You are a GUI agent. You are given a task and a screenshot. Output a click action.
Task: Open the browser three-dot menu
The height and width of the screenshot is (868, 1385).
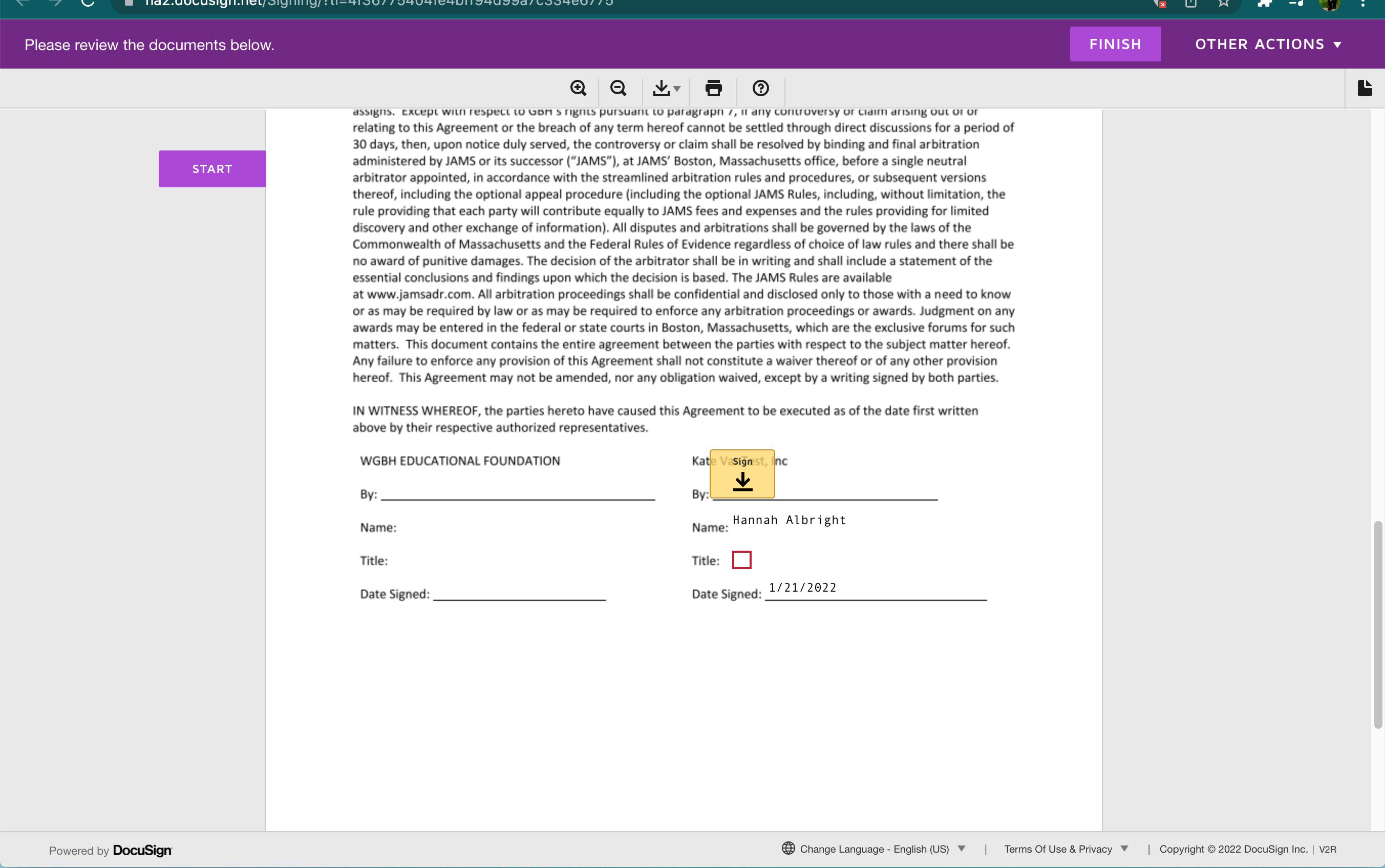click(x=1362, y=3)
